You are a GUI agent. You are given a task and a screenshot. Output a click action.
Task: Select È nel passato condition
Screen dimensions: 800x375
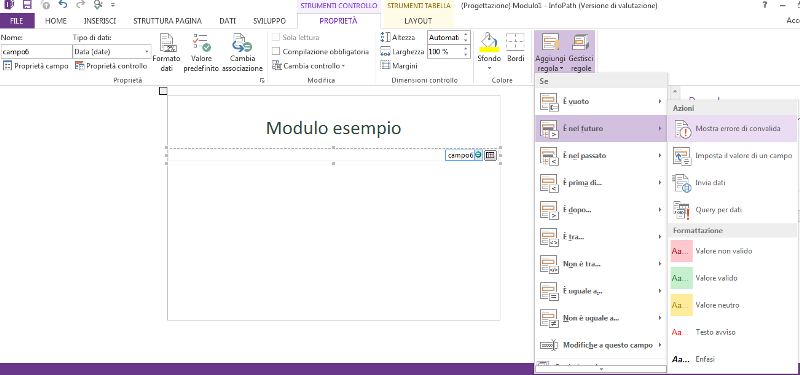pyautogui.click(x=601, y=156)
